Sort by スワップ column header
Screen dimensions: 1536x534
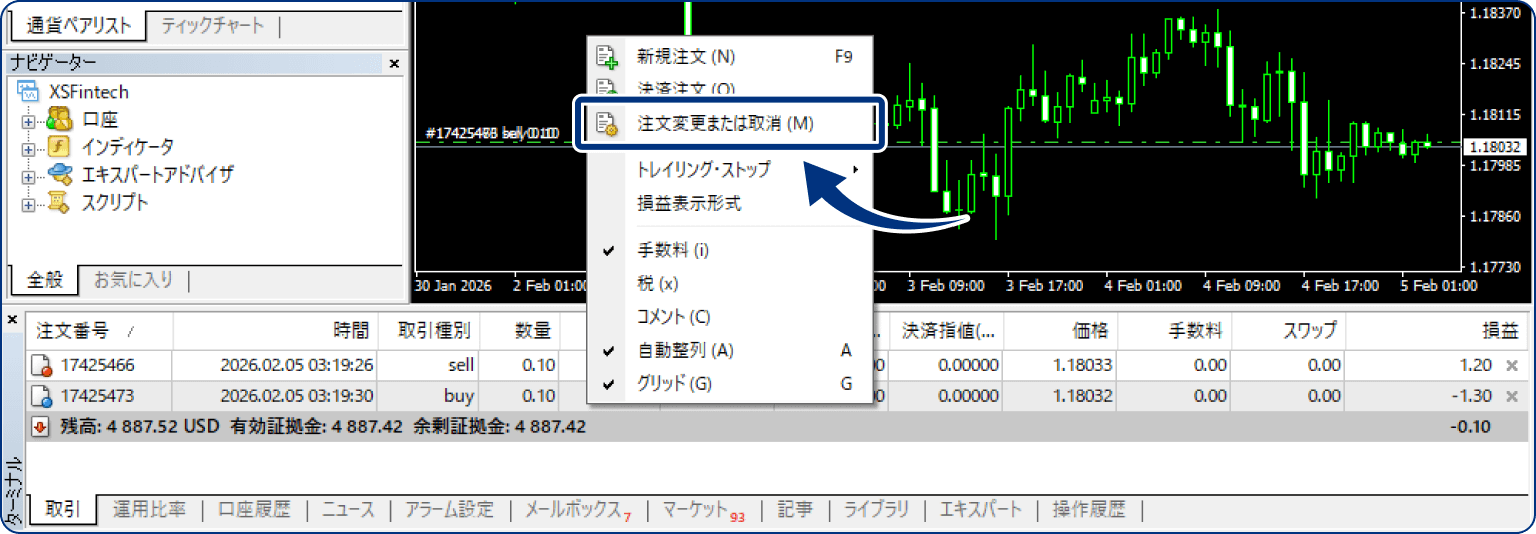tap(1289, 330)
